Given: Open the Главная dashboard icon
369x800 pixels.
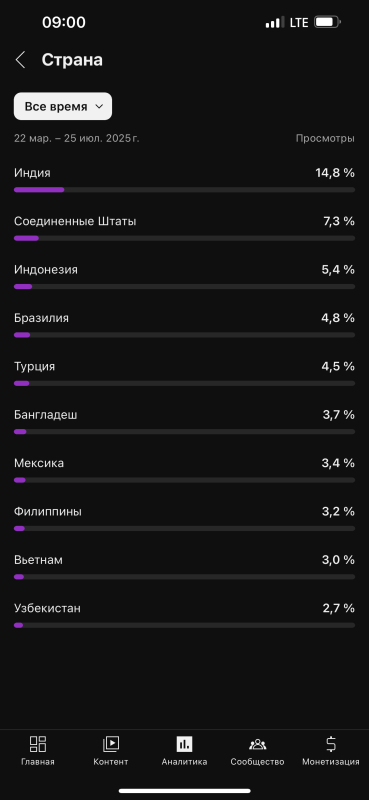Looking at the screenshot, I should click(x=38, y=744).
